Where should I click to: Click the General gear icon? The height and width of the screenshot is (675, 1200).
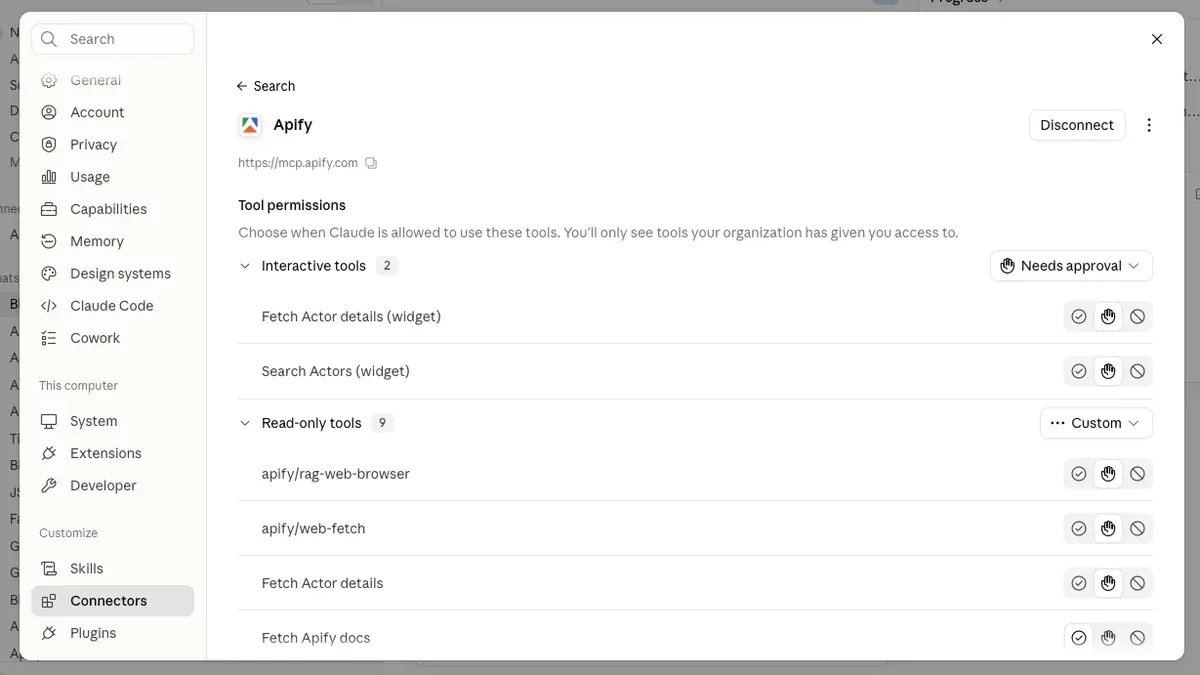click(x=49, y=80)
